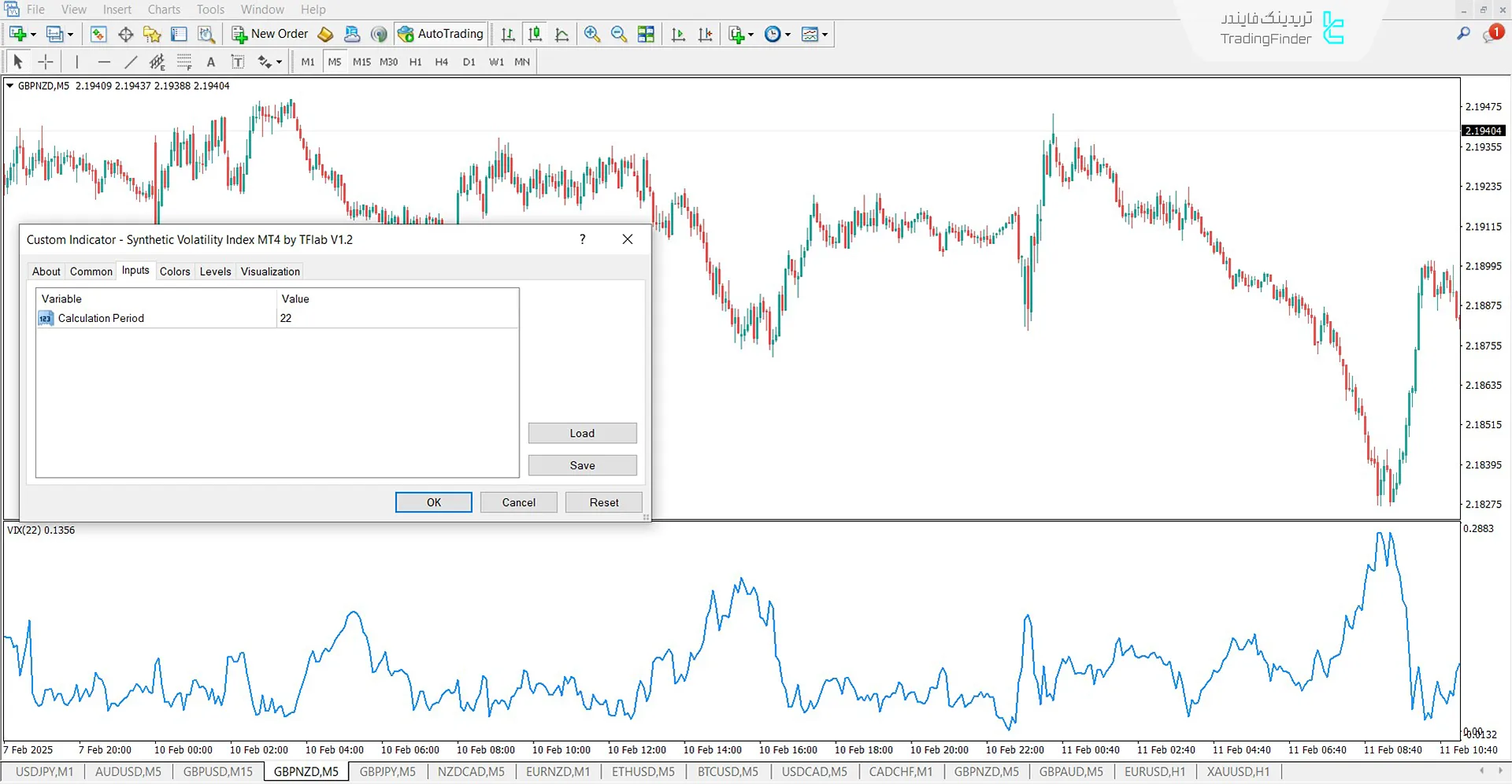Open the Navigator panel
1512x784 pixels.
(152, 34)
